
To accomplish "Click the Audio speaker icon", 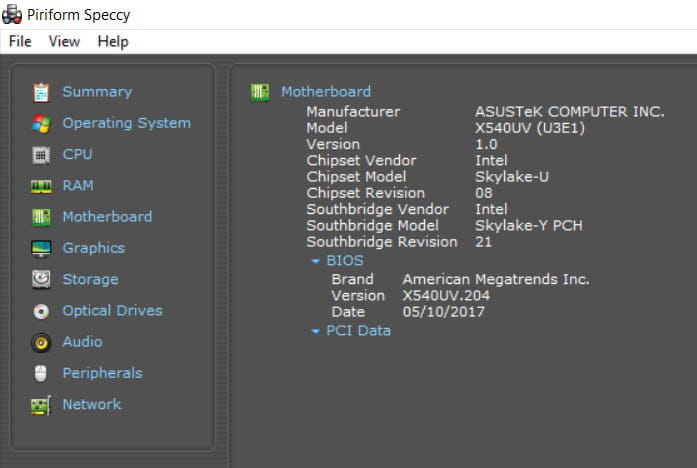I will click(x=41, y=342).
